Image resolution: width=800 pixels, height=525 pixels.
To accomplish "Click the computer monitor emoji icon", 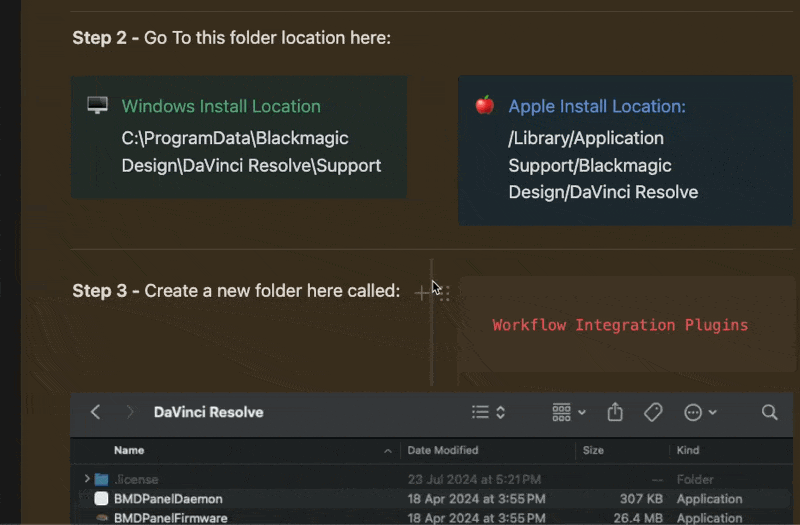I will [97, 105].
